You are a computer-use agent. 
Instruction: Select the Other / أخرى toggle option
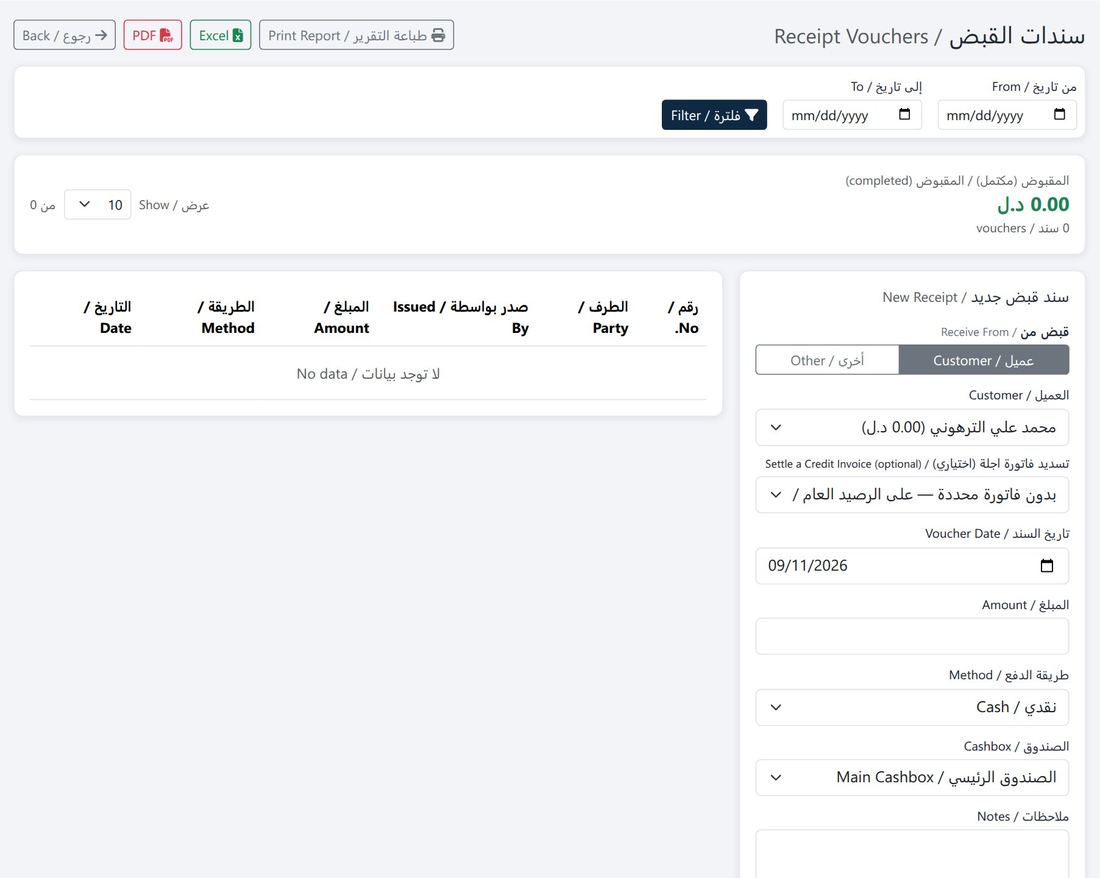tap(827, 360)
